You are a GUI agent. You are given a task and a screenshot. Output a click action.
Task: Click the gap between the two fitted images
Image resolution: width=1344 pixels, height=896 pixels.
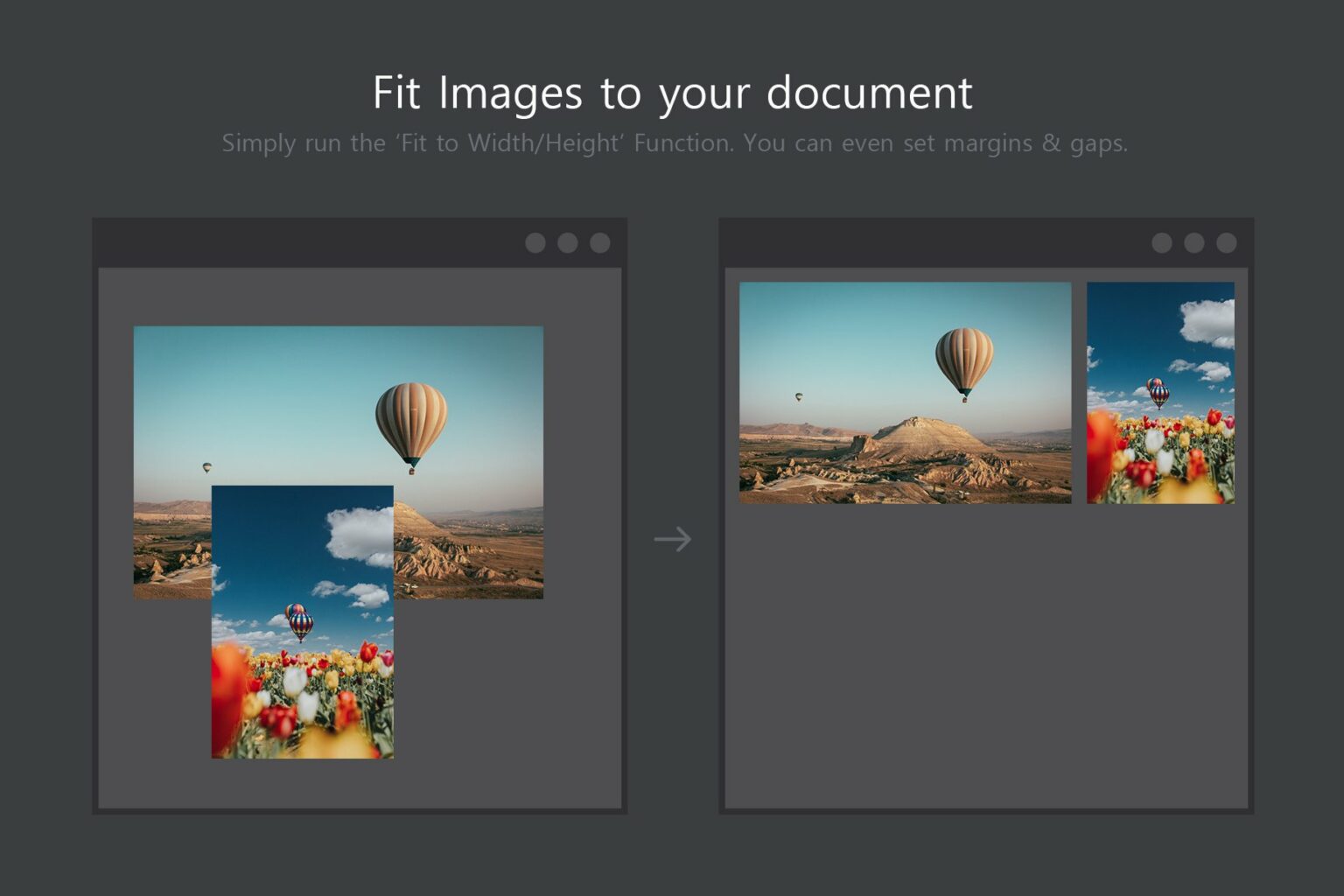tap(1078, 394)
